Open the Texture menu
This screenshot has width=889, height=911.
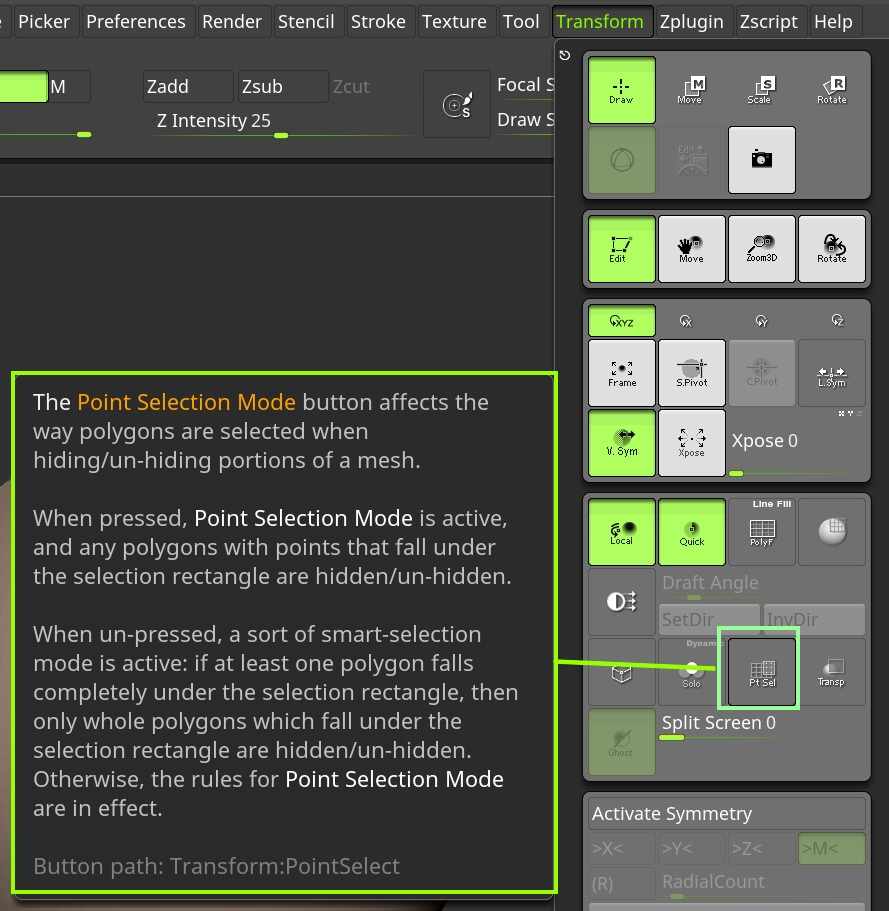pos(454,21)
